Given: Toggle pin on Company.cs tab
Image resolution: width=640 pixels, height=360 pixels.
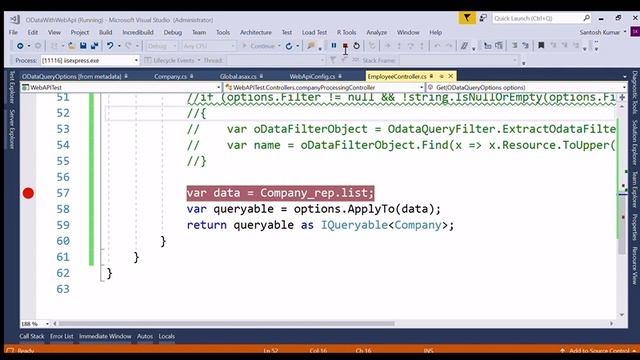Looking at the screenshot, I should 191,76.
